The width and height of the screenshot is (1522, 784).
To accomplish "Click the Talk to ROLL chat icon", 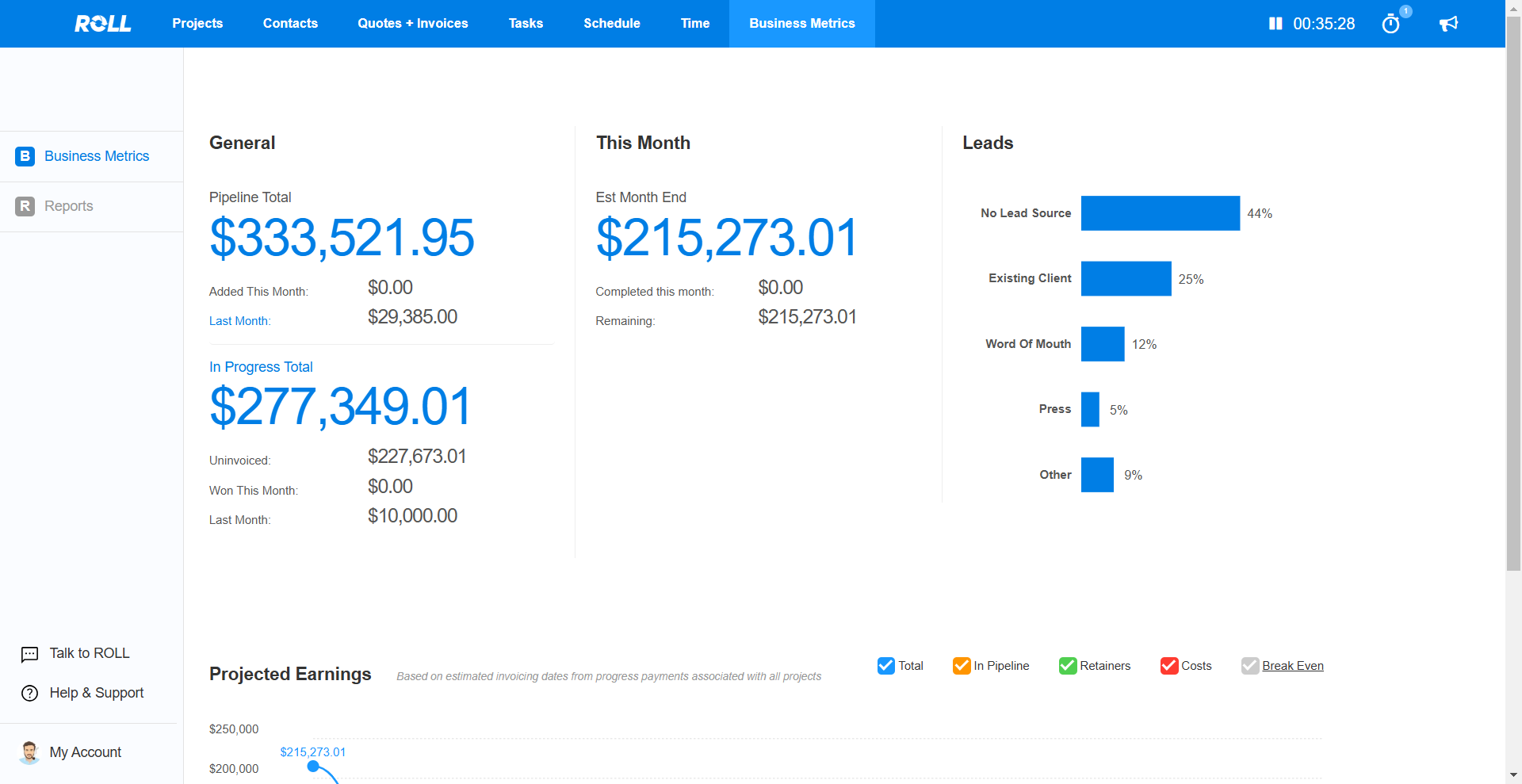I will point(29,654).
